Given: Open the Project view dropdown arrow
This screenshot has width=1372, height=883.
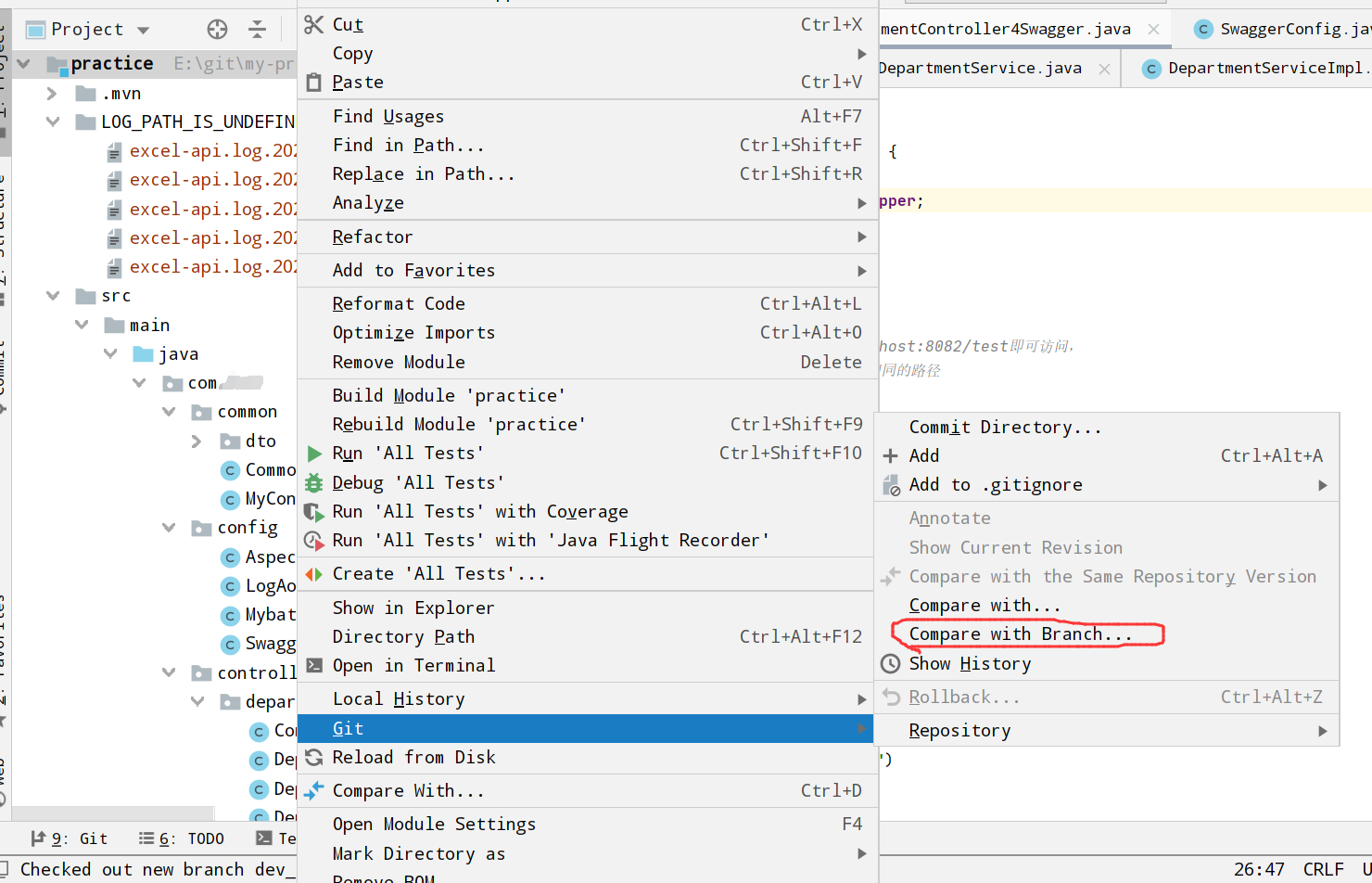Looking at the screenshot, I should (143, 30).
